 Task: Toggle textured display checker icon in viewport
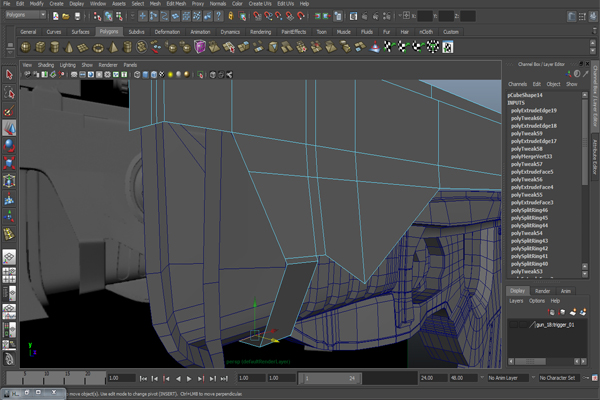pos(162,75)
